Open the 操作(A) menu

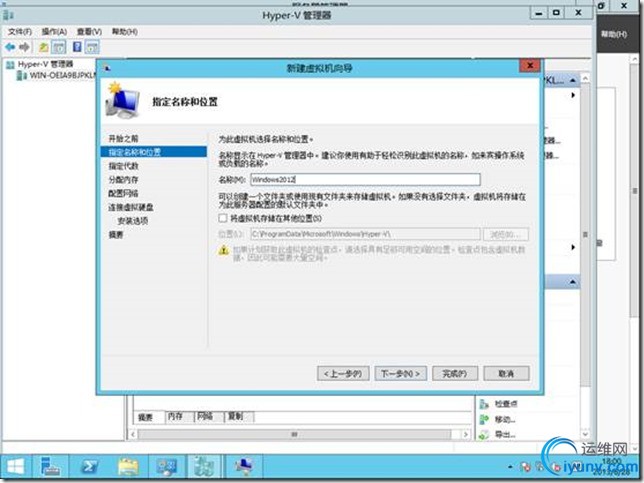pos(54,32)
